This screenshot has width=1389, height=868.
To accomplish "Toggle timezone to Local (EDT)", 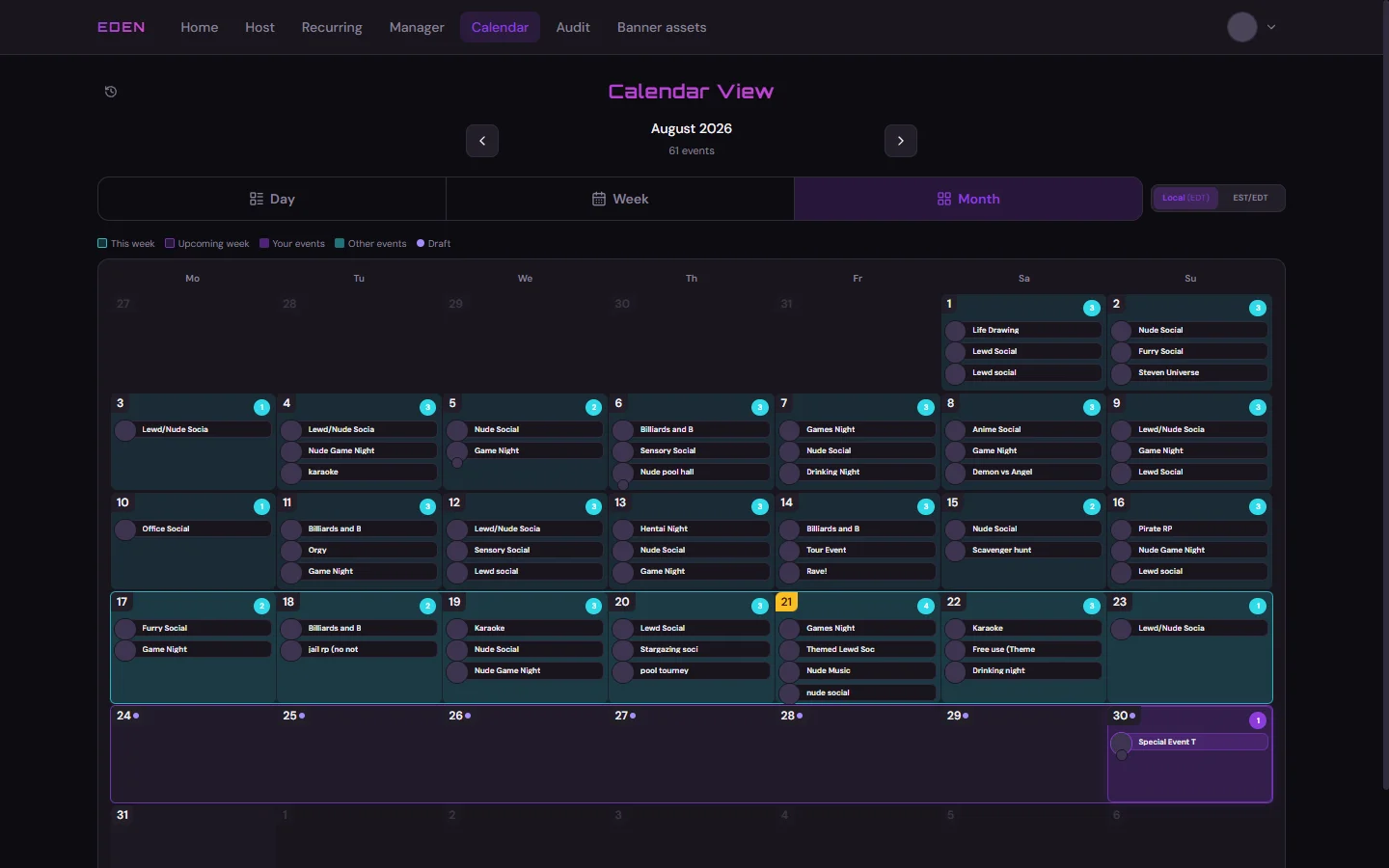I will tap(1185, 198).
